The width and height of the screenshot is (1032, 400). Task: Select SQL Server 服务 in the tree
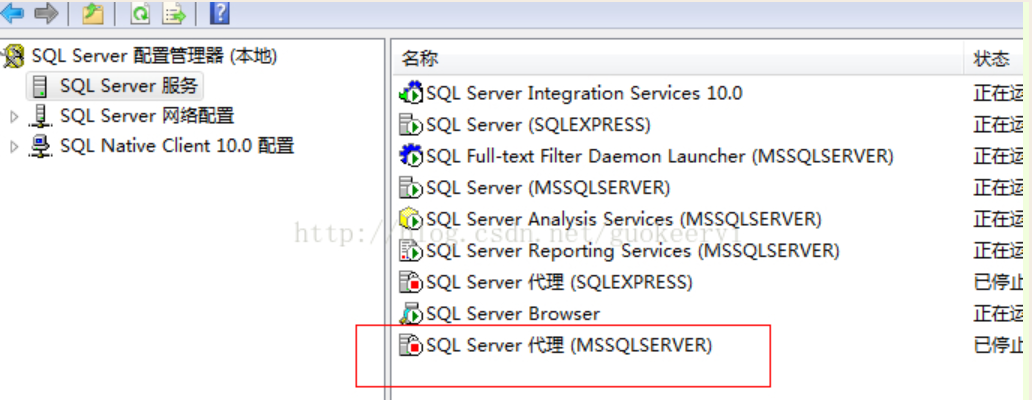coord(128,86)
